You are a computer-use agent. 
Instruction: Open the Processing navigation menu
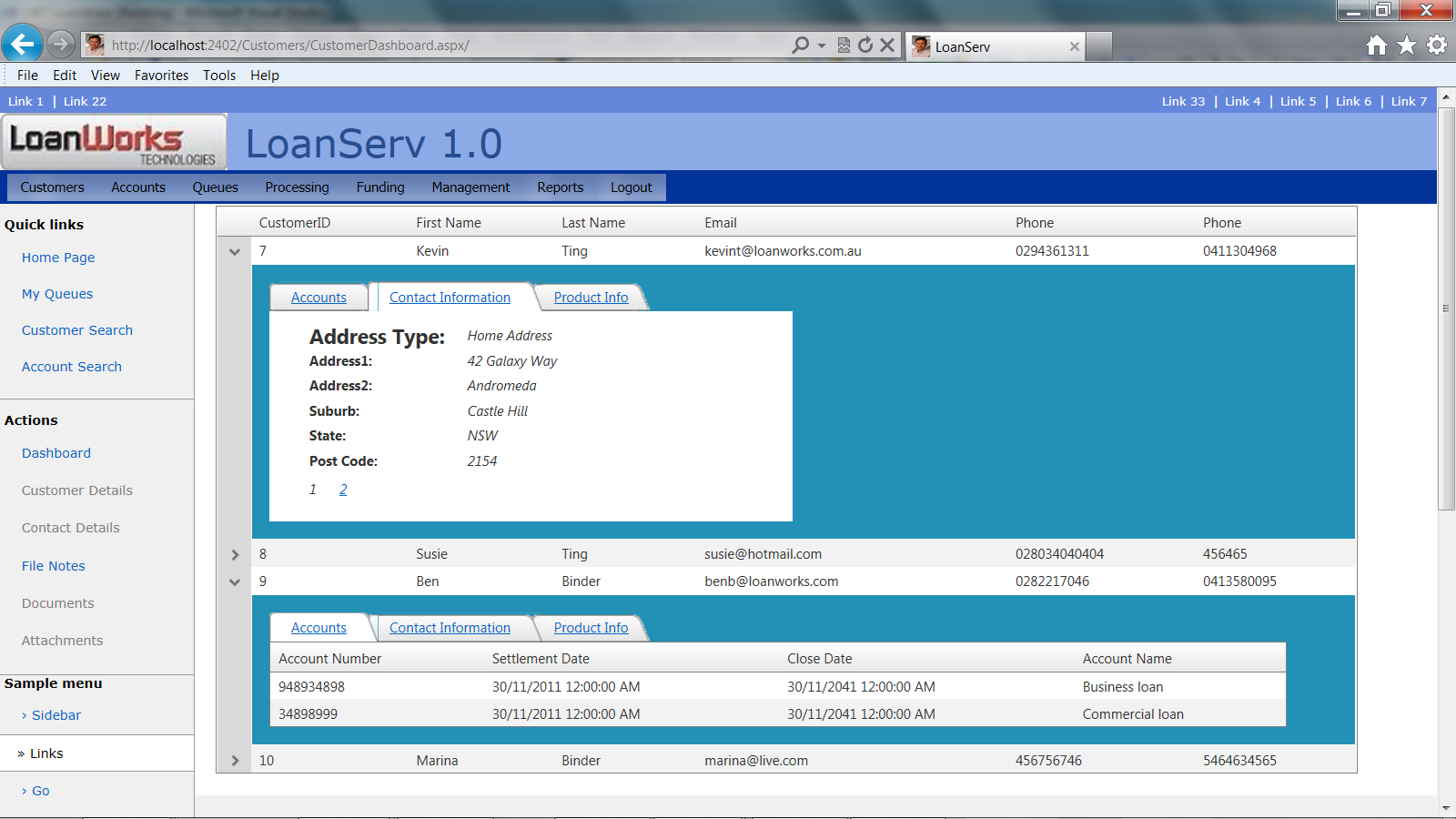point(297,187)
